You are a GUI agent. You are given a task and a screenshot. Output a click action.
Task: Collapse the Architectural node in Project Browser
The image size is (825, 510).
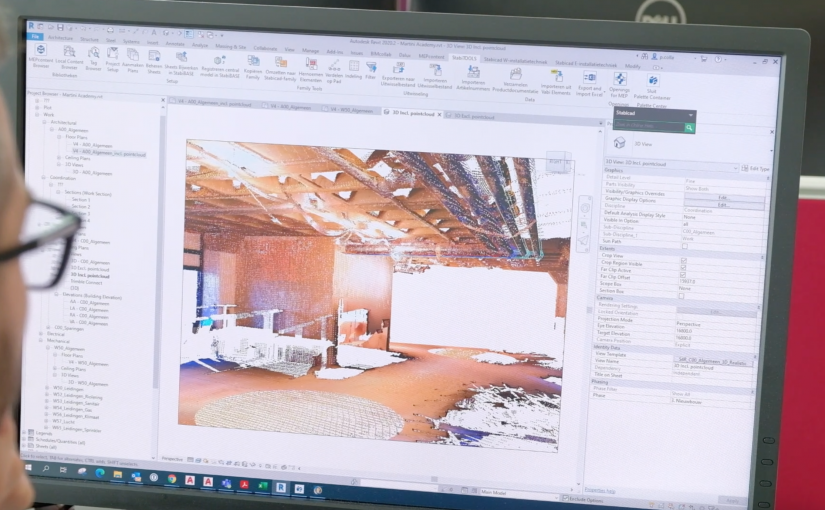tap(44, 122)
